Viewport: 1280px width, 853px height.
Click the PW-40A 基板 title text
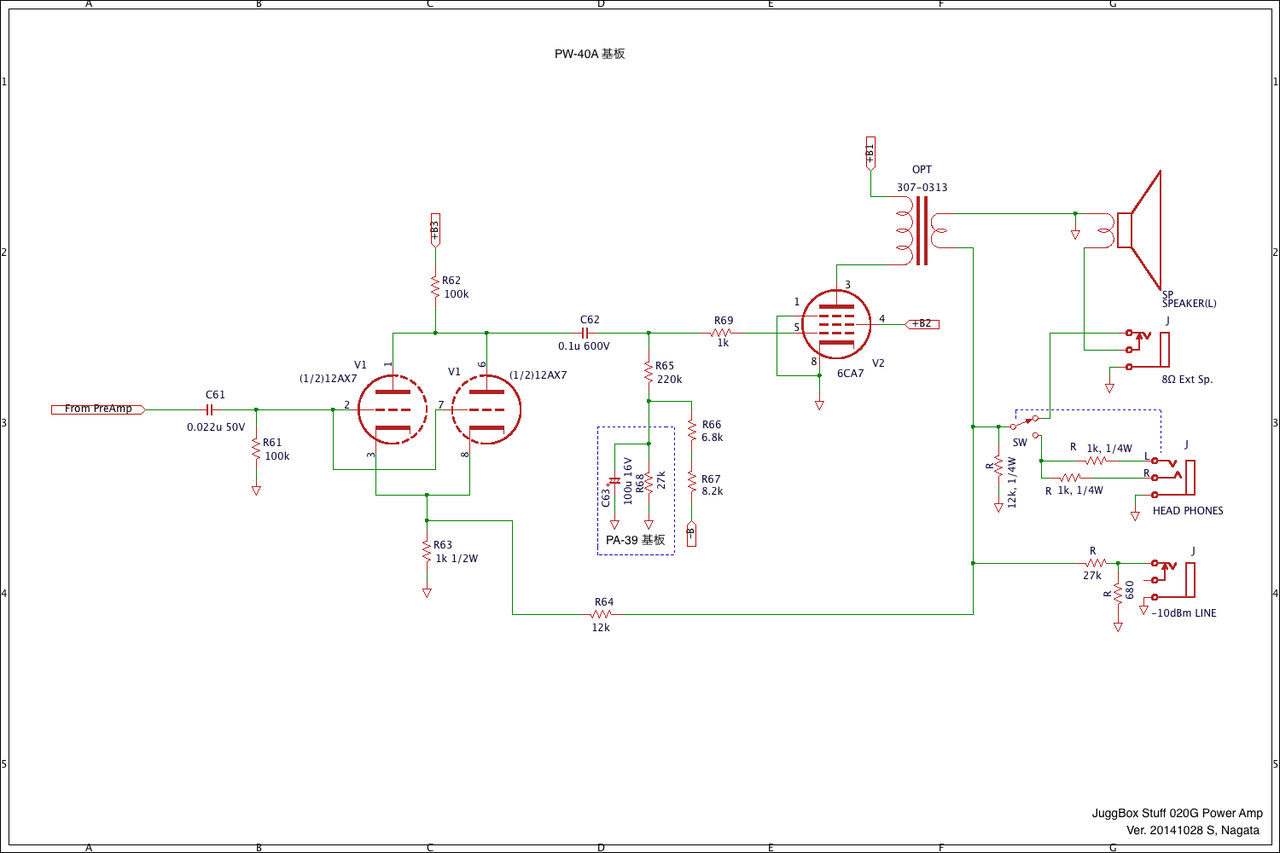coord(590,55)
